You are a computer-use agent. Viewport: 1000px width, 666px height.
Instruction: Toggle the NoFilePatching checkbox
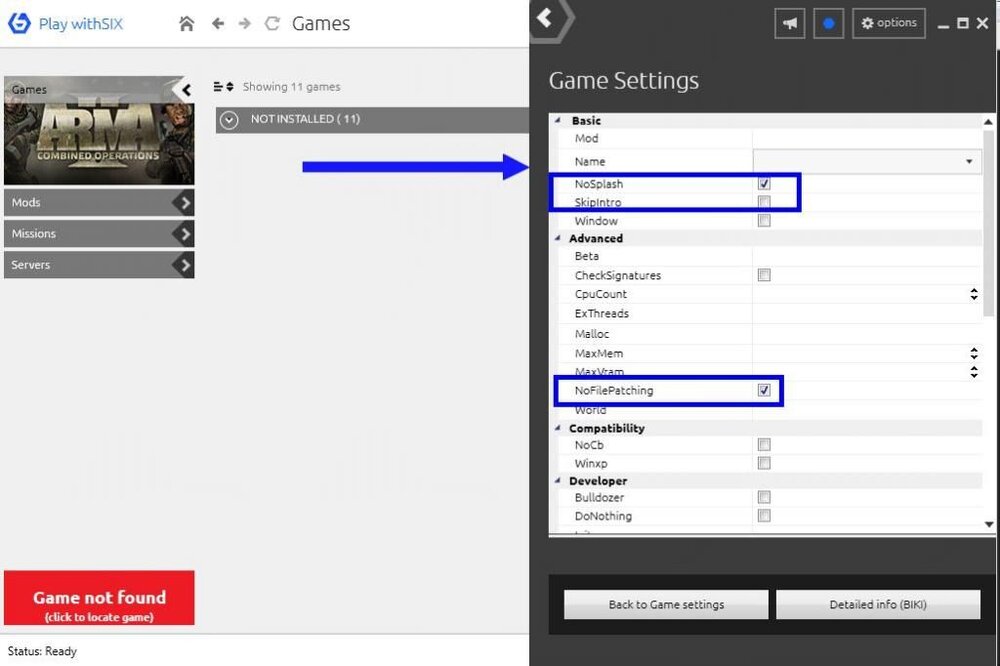coord(764,390)
